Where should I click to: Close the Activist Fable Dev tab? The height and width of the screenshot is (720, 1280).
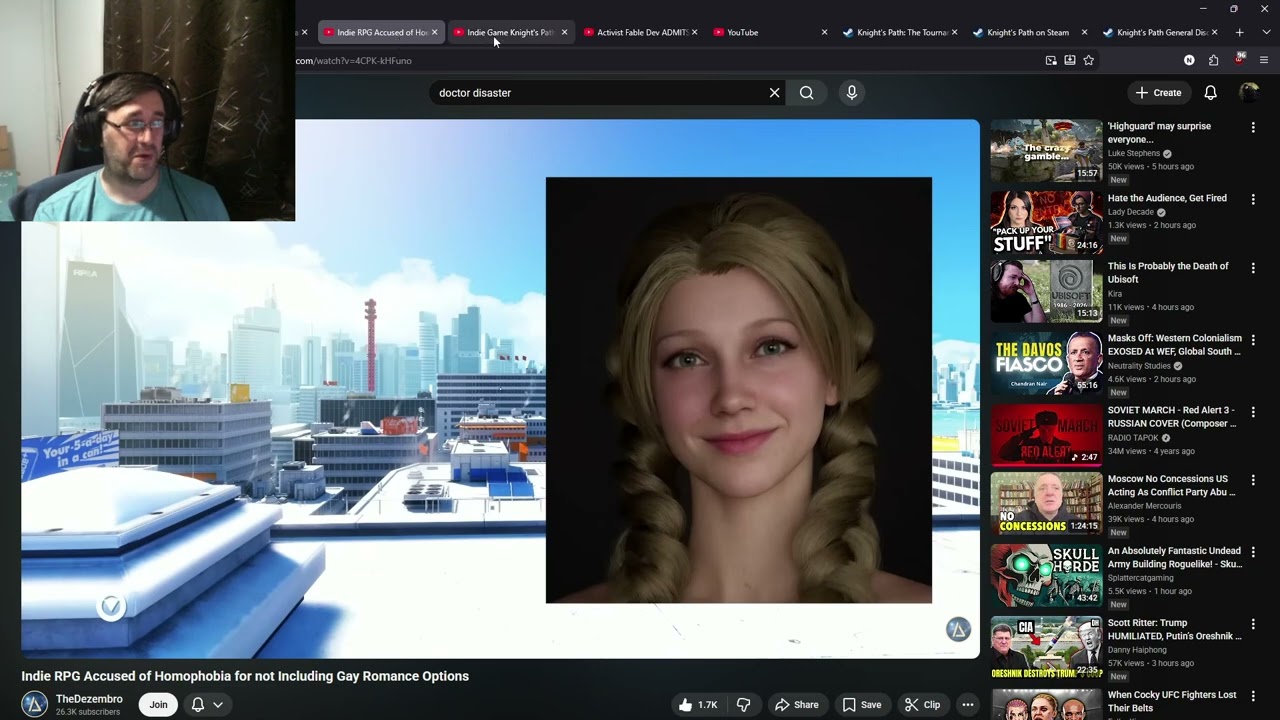(694, 32)
